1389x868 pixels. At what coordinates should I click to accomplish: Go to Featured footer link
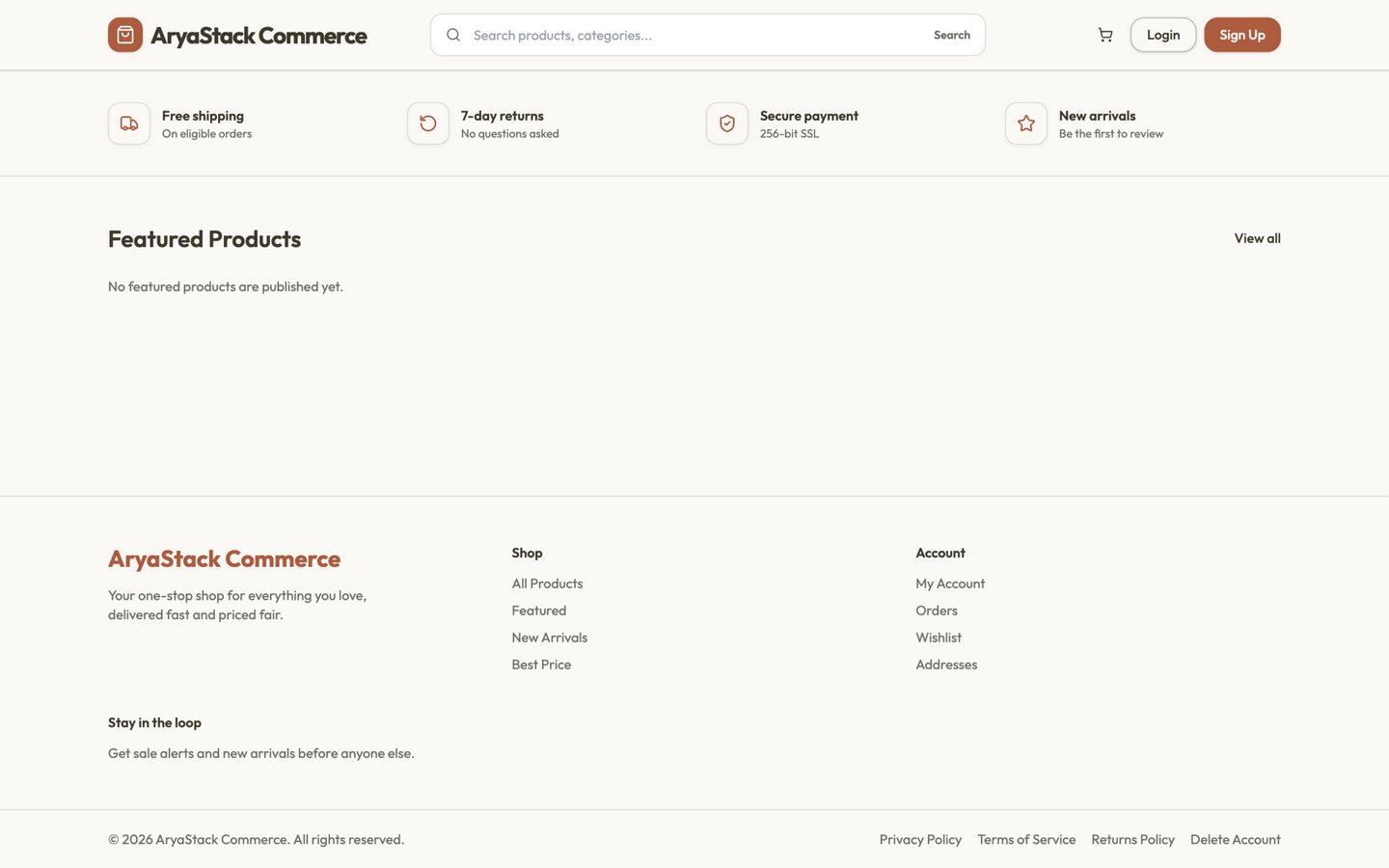pos(539,610)
